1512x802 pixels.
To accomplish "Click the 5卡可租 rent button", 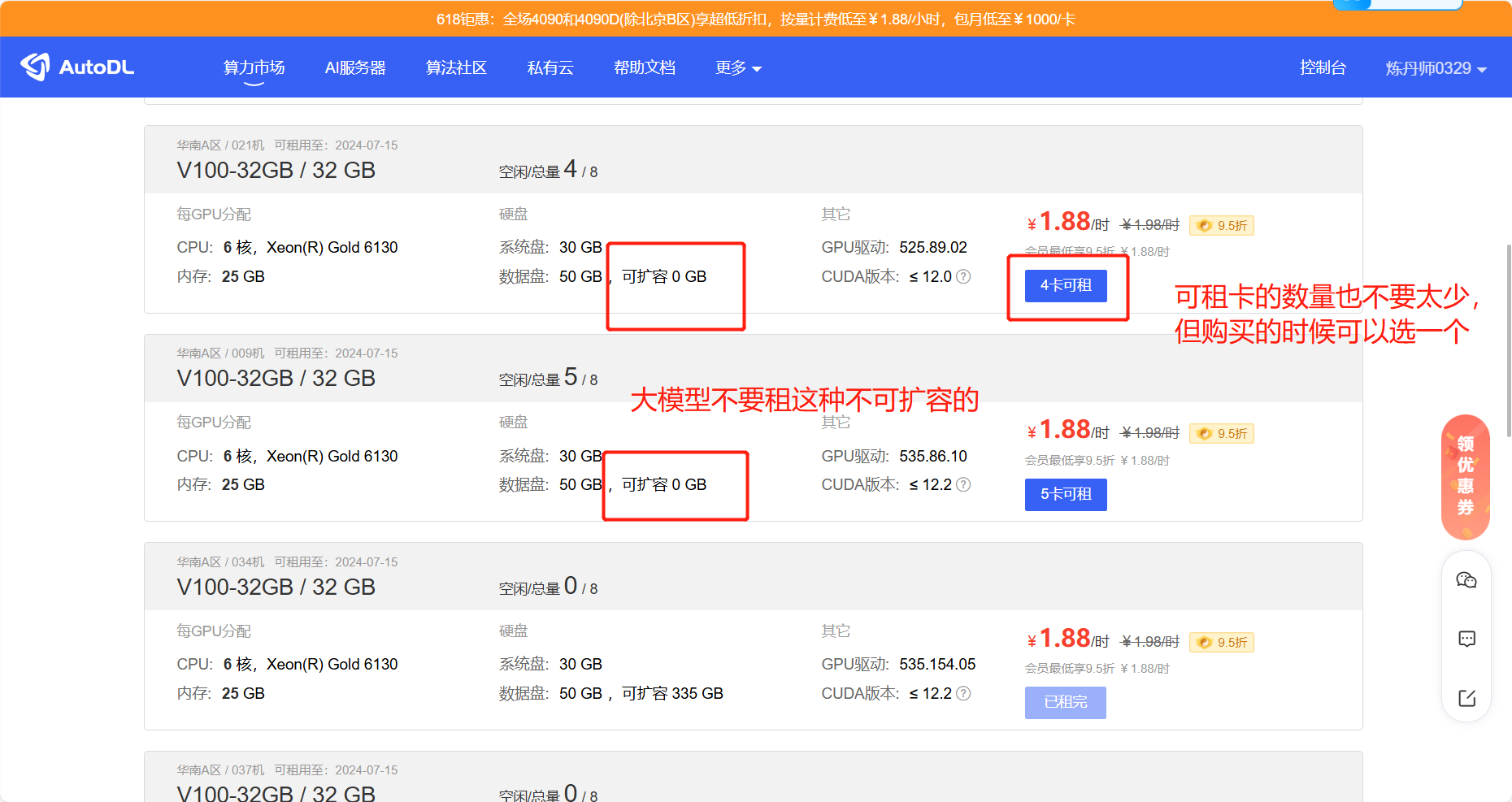I will click(1066, 494).
